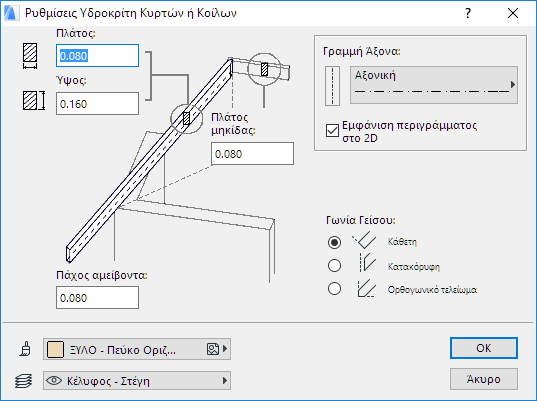This screenshot has width=537, height=401.
Task: Click the Ορθογωνικό τελείωμα diagram icon
Action: pyautogui.click(x=366, y=288)
